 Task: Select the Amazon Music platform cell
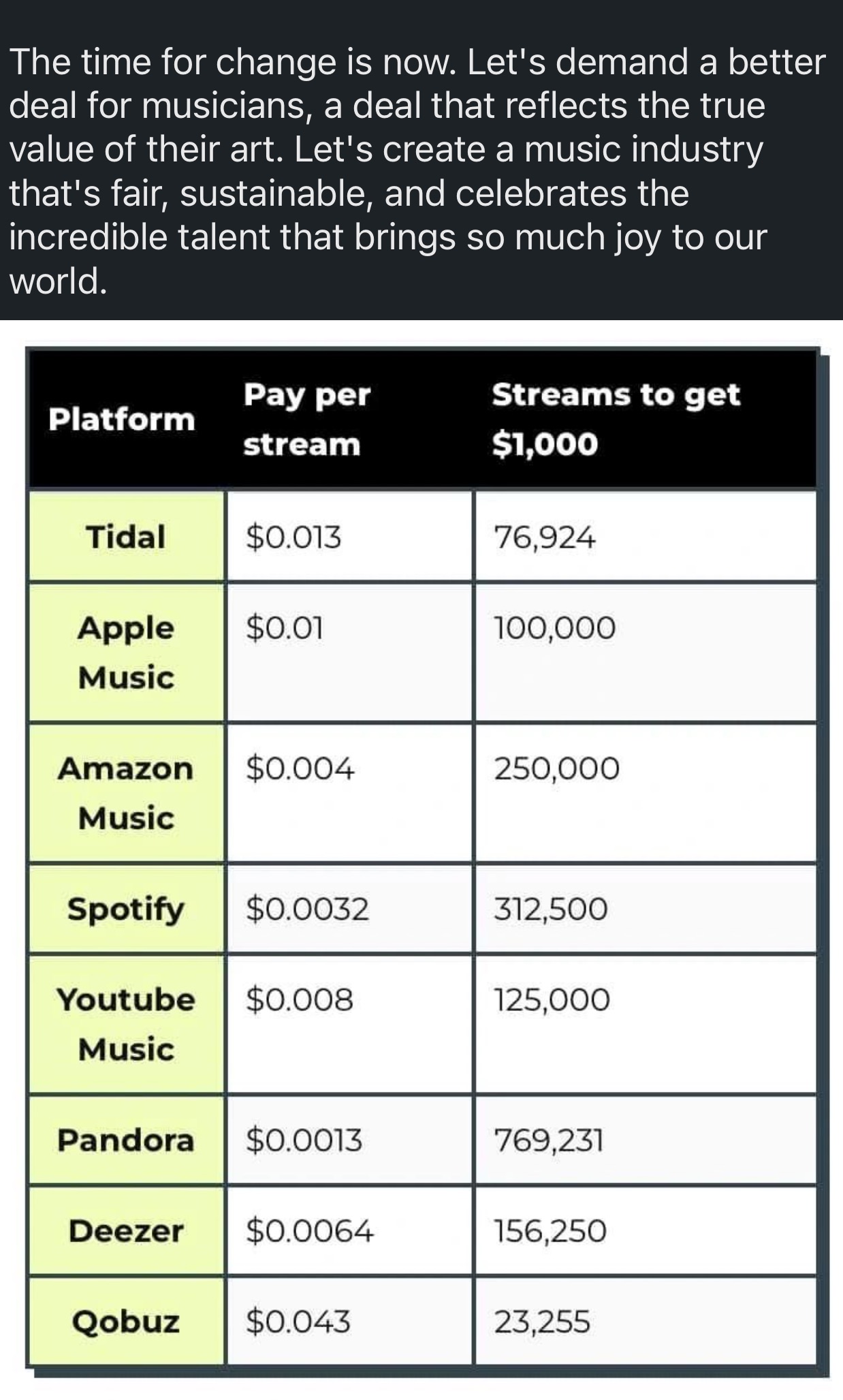click(126, 793)
